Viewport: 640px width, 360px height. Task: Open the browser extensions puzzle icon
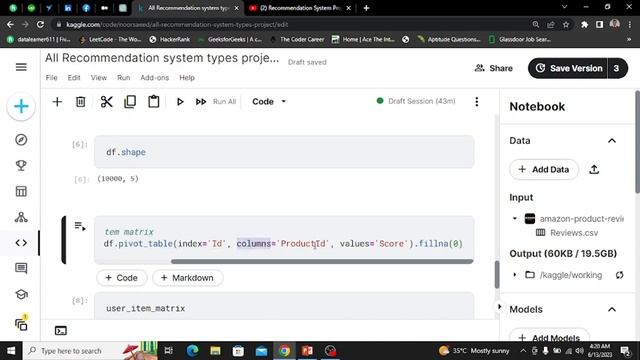[584, 24]
